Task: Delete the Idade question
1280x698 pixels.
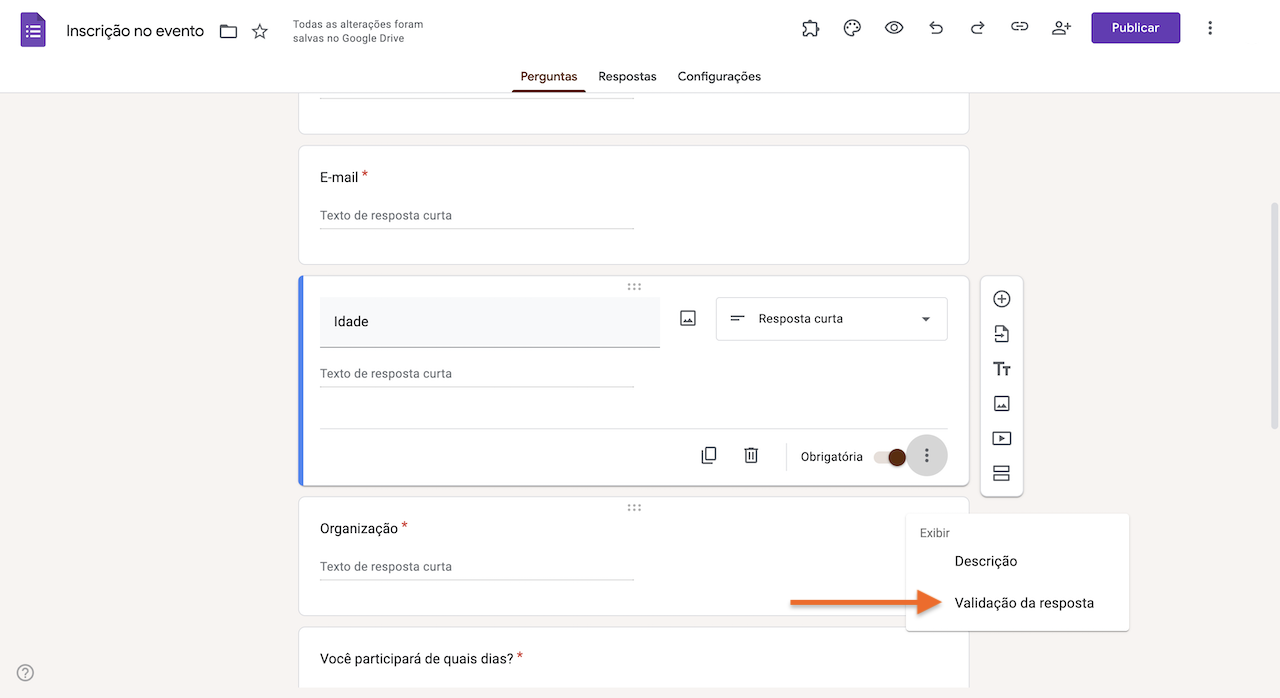Action: pos(750,455)
